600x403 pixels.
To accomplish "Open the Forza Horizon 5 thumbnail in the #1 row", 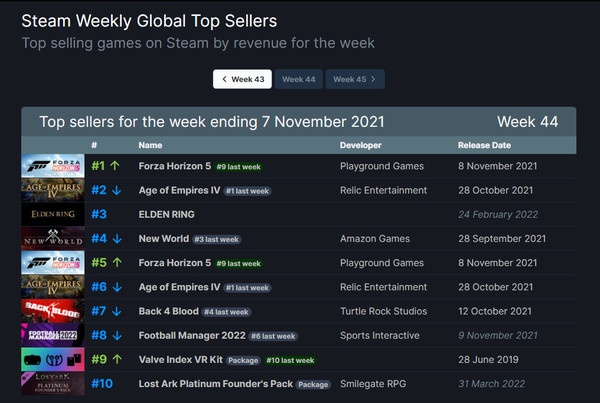I will pos(53,166).
